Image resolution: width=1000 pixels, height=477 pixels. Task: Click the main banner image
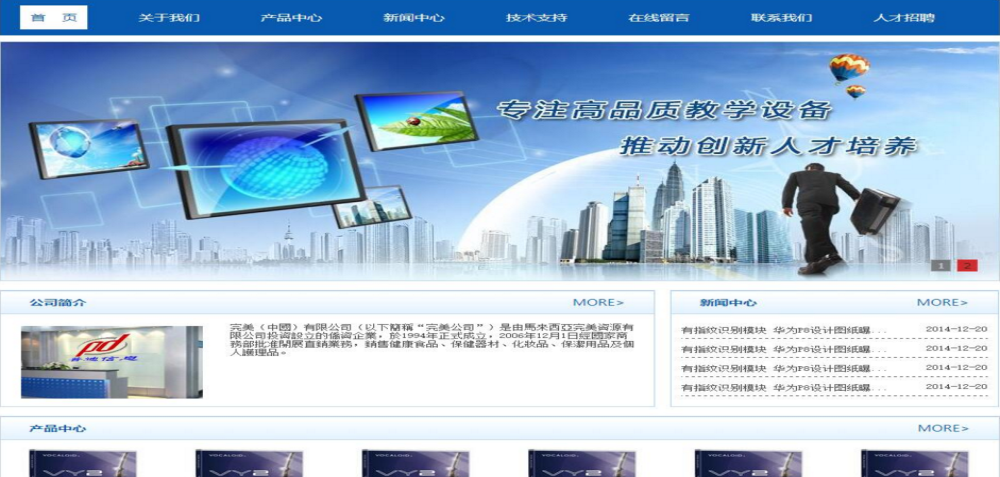click(500, 160)
